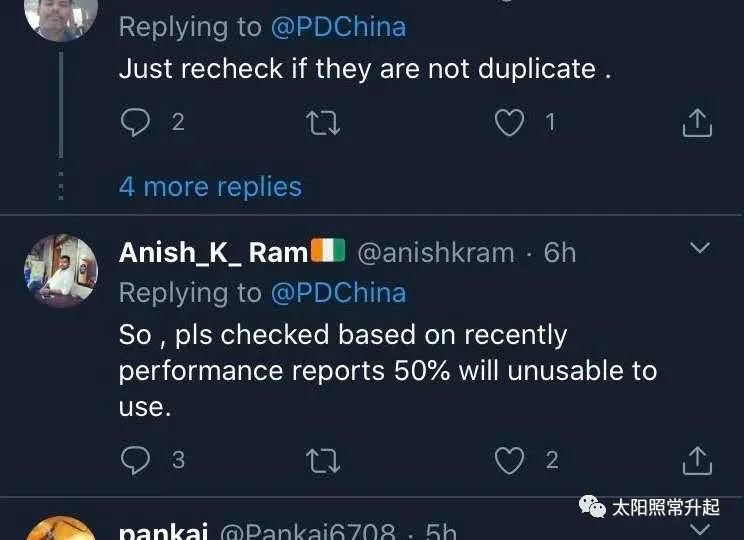Open the "6h" timestamp on Anish's tweet
This screenshot has height=540, width=744.
coord(560,253)
